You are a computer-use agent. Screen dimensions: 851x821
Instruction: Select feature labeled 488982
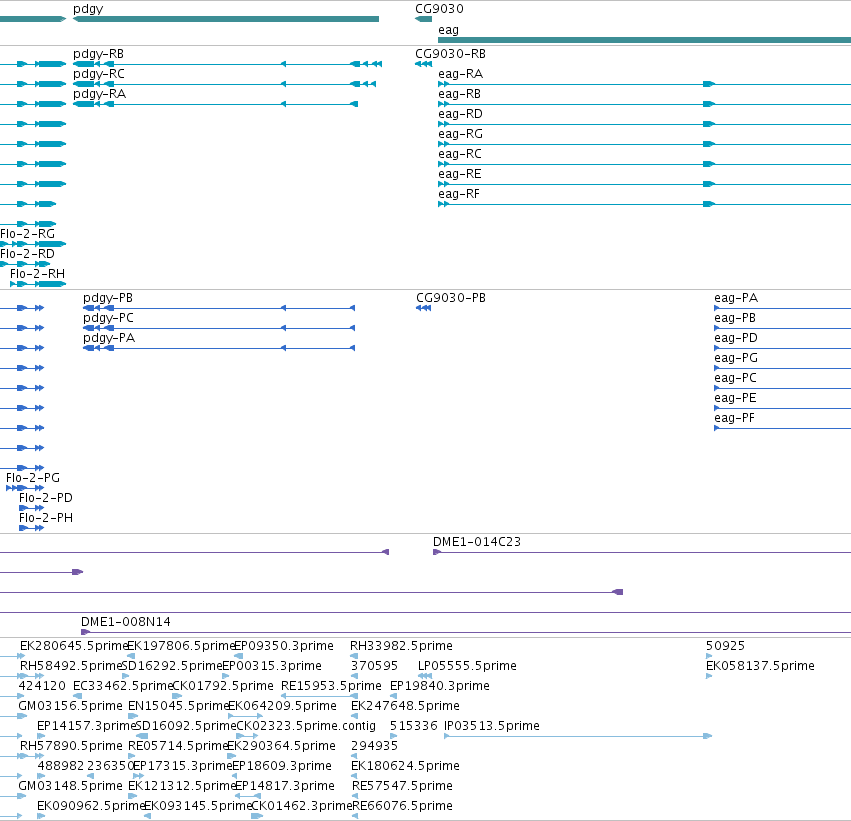[60, 766]
